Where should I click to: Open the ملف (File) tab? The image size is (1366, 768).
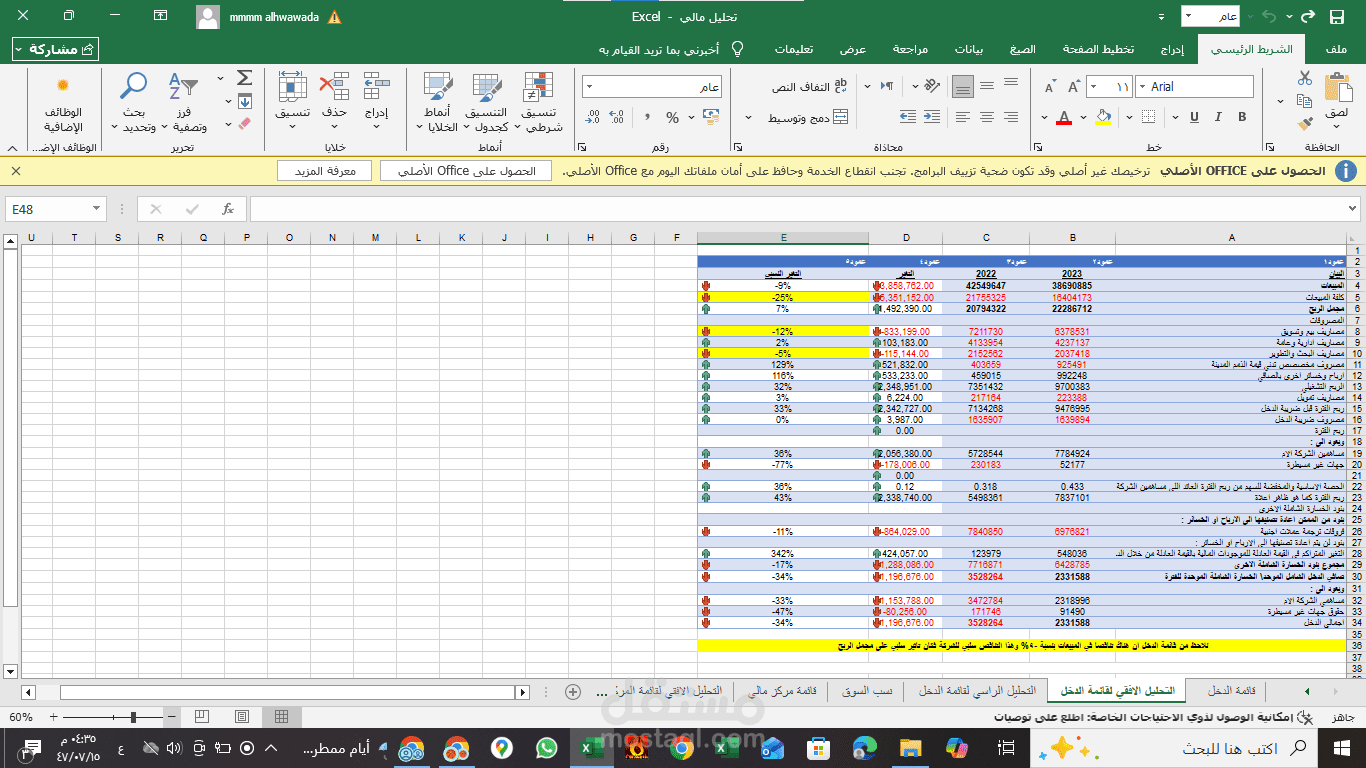click(x=1336, y=49)
